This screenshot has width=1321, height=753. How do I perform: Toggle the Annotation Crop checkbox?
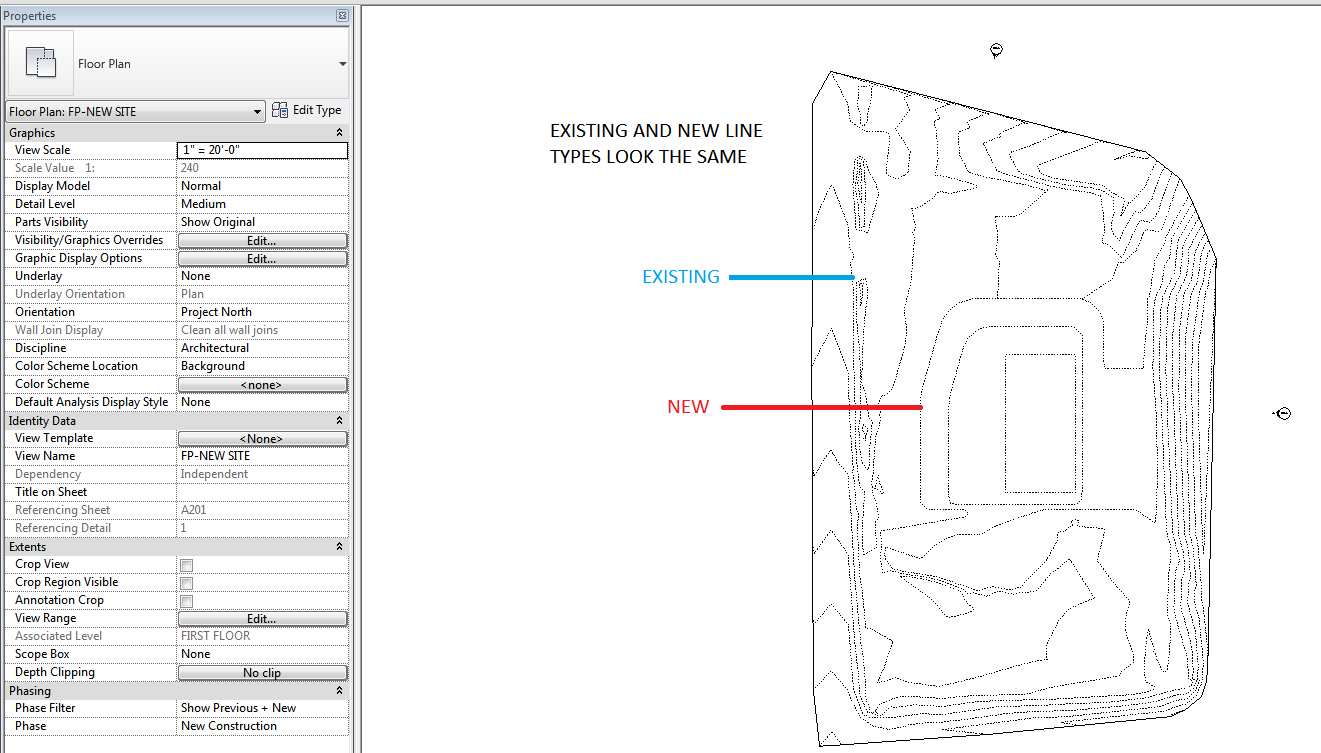pos(187,601)
